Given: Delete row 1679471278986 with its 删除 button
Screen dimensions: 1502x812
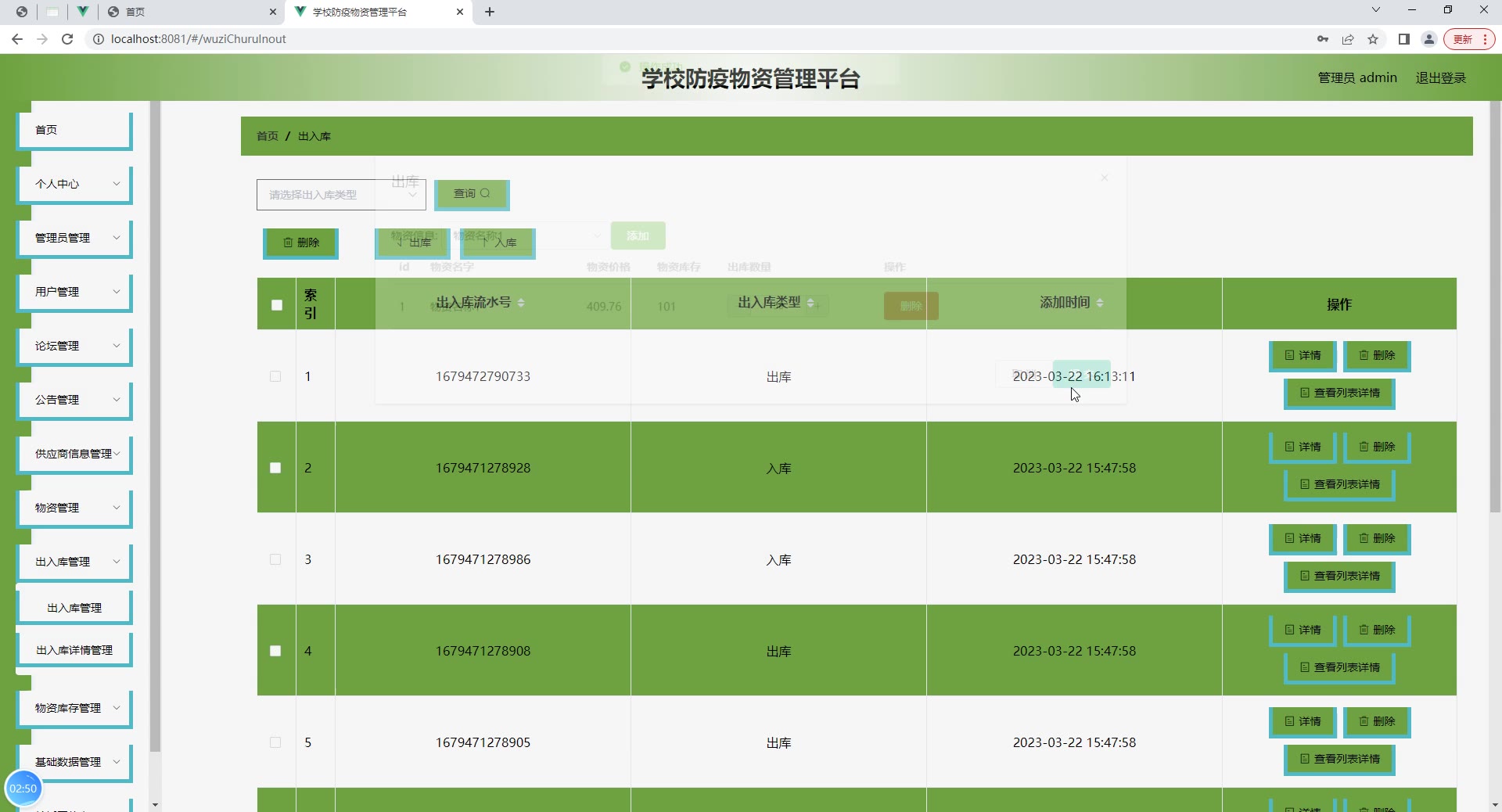Looking at the screenshot, I should tap(1377, 539).
